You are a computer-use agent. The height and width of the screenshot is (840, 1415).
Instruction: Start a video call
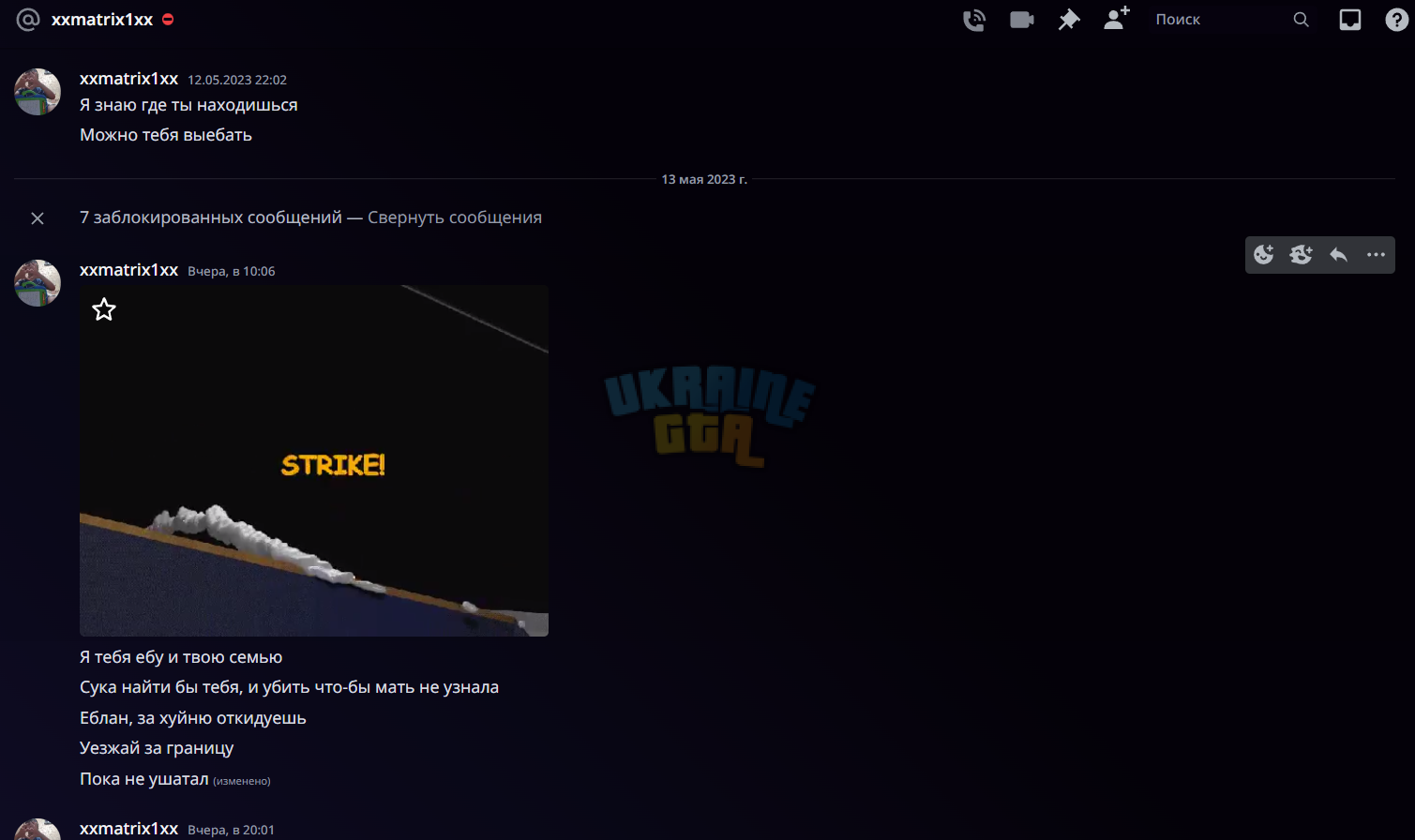coord(1022,20)
